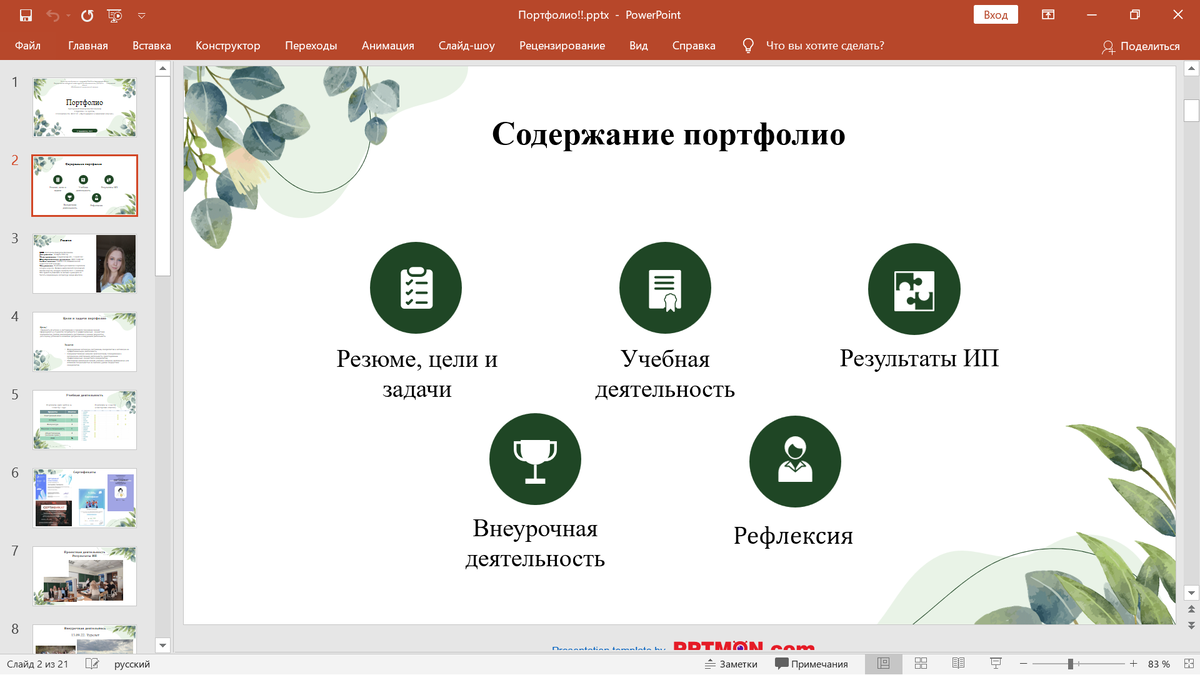Click the lightbulb Tell Me icon

pos(748,46)
